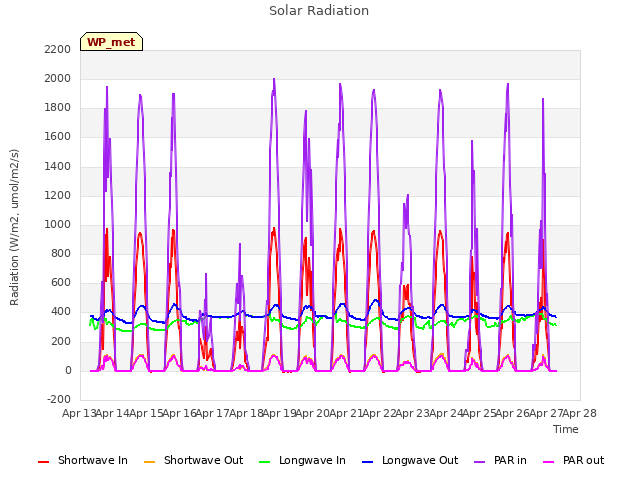Image resolution: width=640 pixels, height=480 pixels.
Task: Click the WP_met annotation box
Action: pyautogui.click(x=111, y=42)
